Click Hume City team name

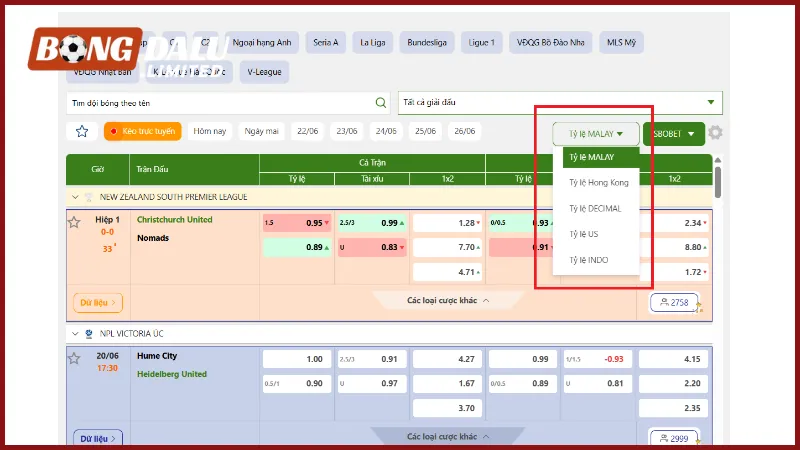[157, 356]
